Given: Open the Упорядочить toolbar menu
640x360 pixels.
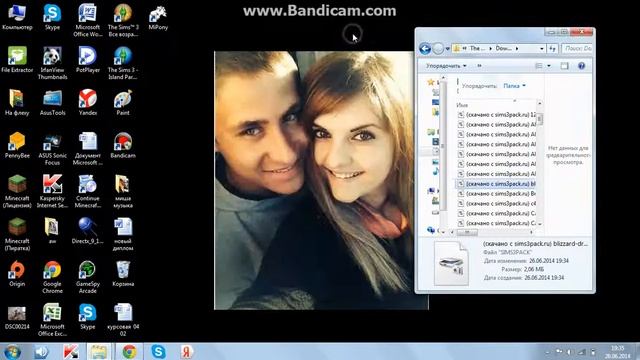Looking at the screenshot, I should tap(446, 66).
